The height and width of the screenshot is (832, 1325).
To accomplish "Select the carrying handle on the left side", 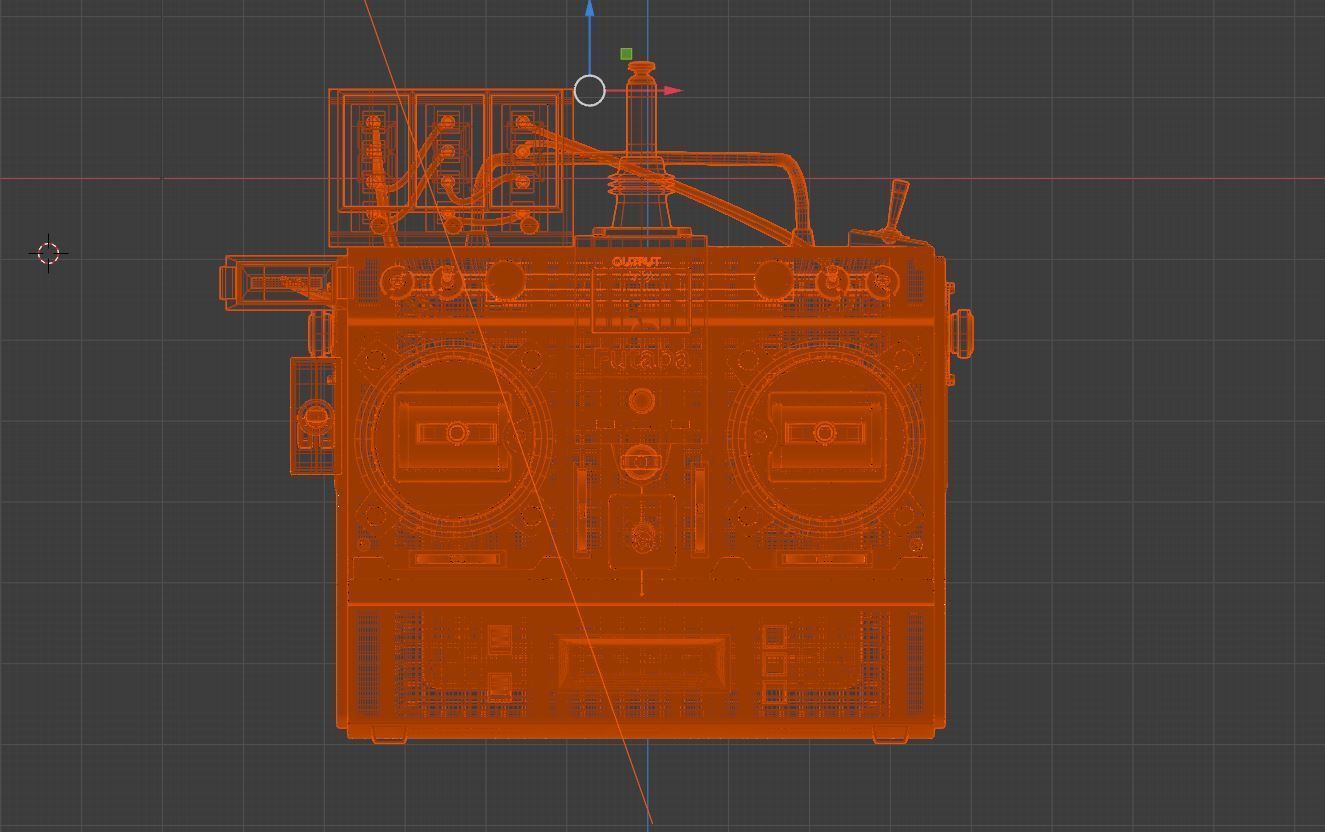I will (278, 283).
